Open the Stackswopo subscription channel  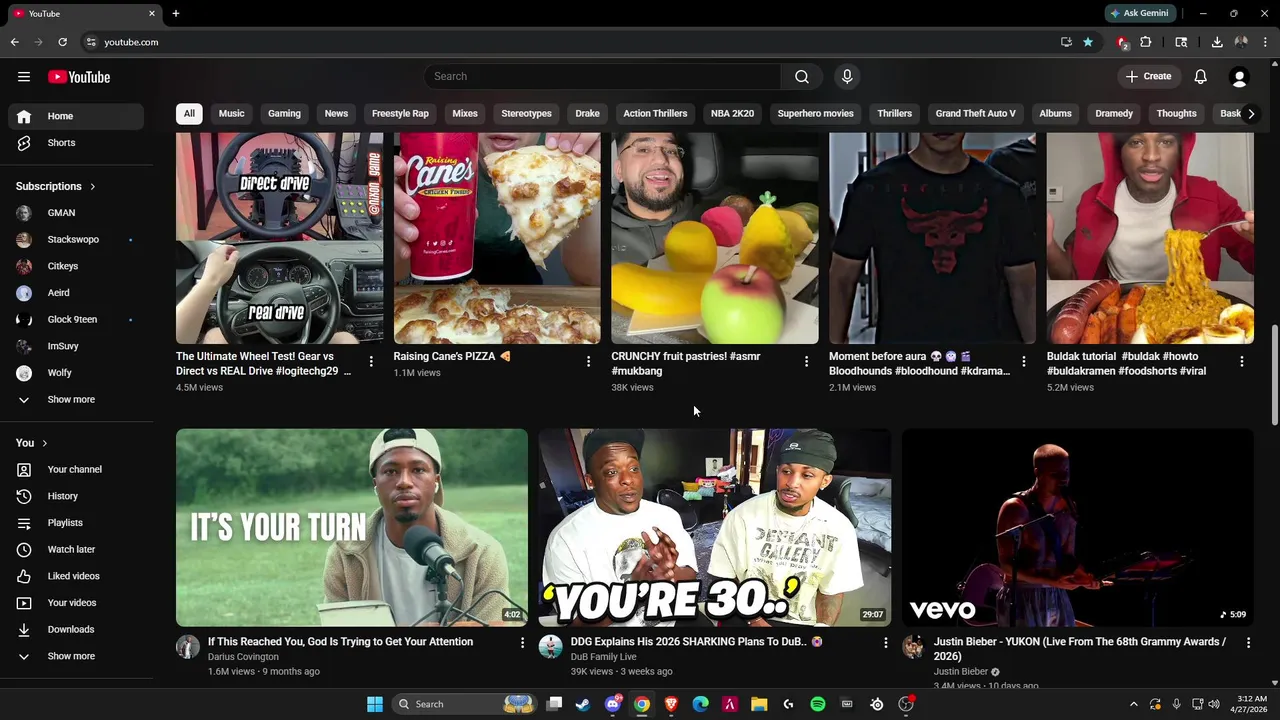[76, 240]
